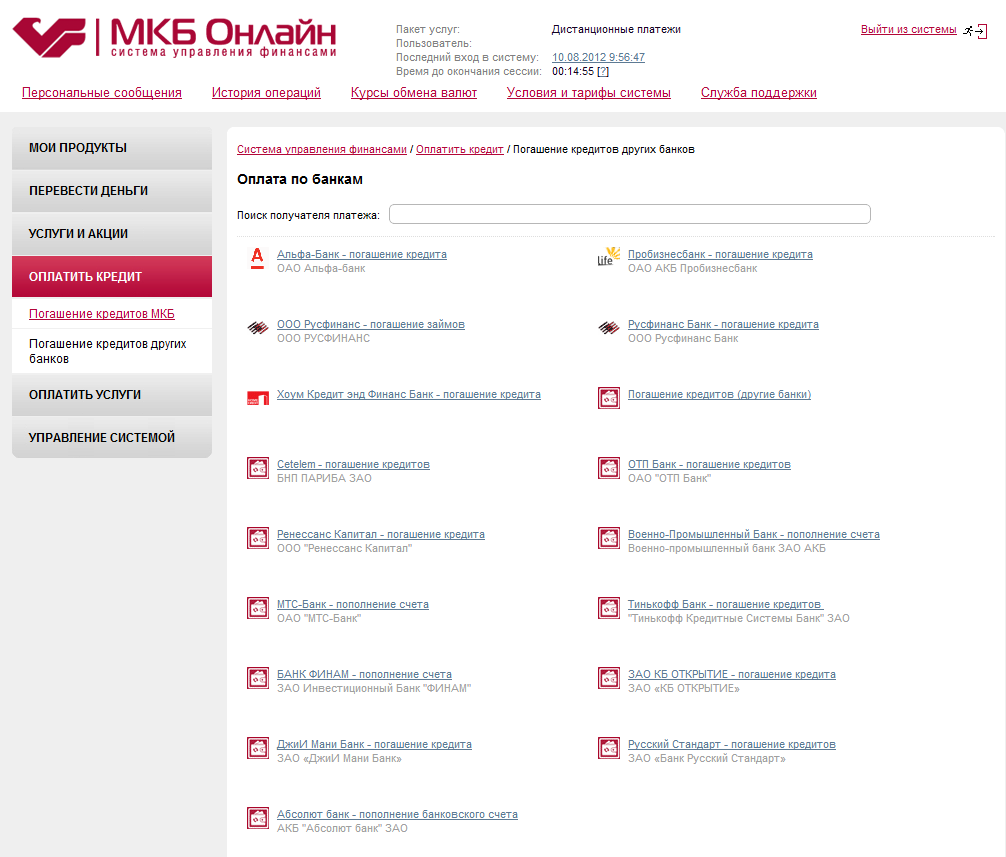Click Выйти из системы link
The height and width of the screenshot is (857, 1006).
click(908, 30)
